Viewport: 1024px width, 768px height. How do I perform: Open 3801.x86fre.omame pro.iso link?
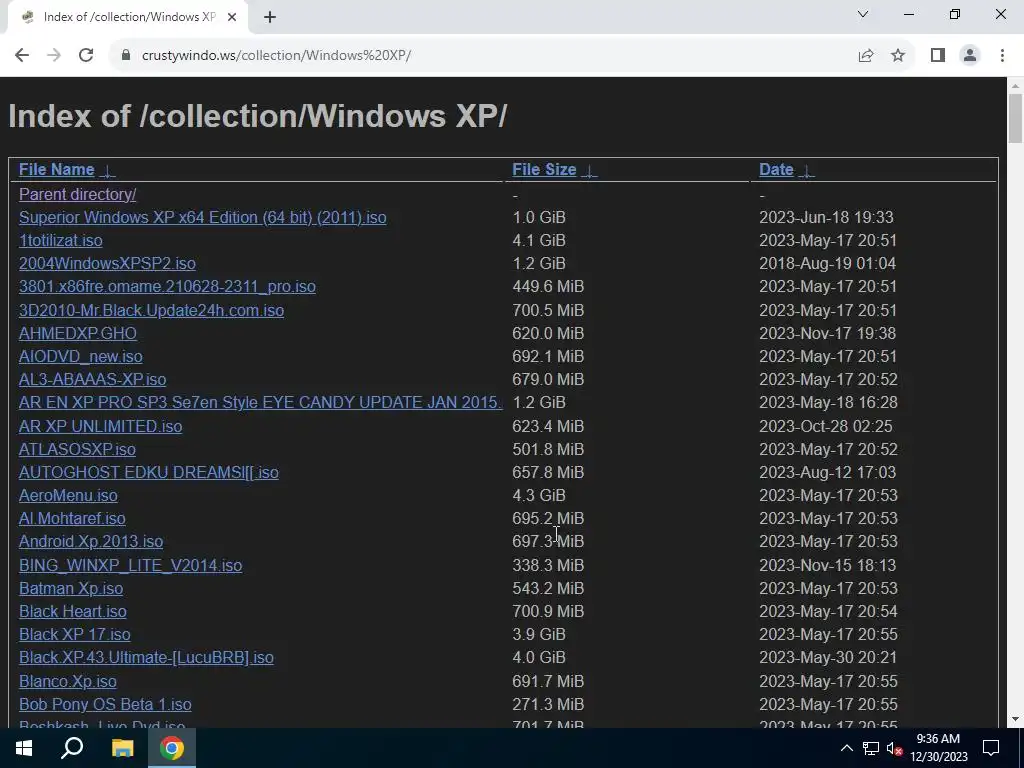tap(167, 286)
